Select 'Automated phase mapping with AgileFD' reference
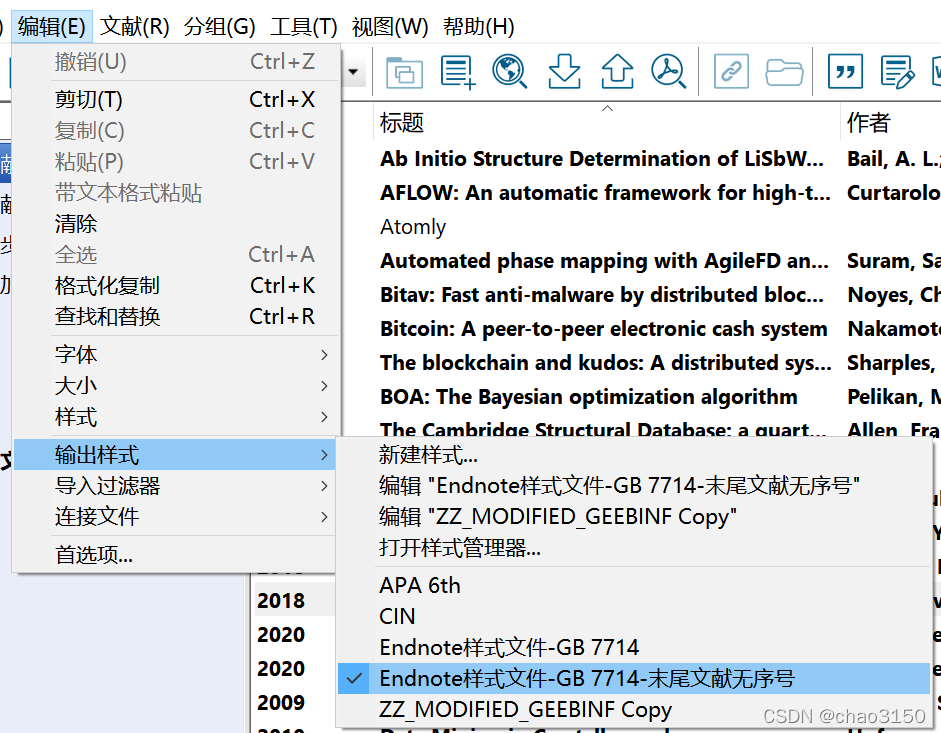Image resolution: width=941 pixels, height=733 pixels. tap(604, 261)
